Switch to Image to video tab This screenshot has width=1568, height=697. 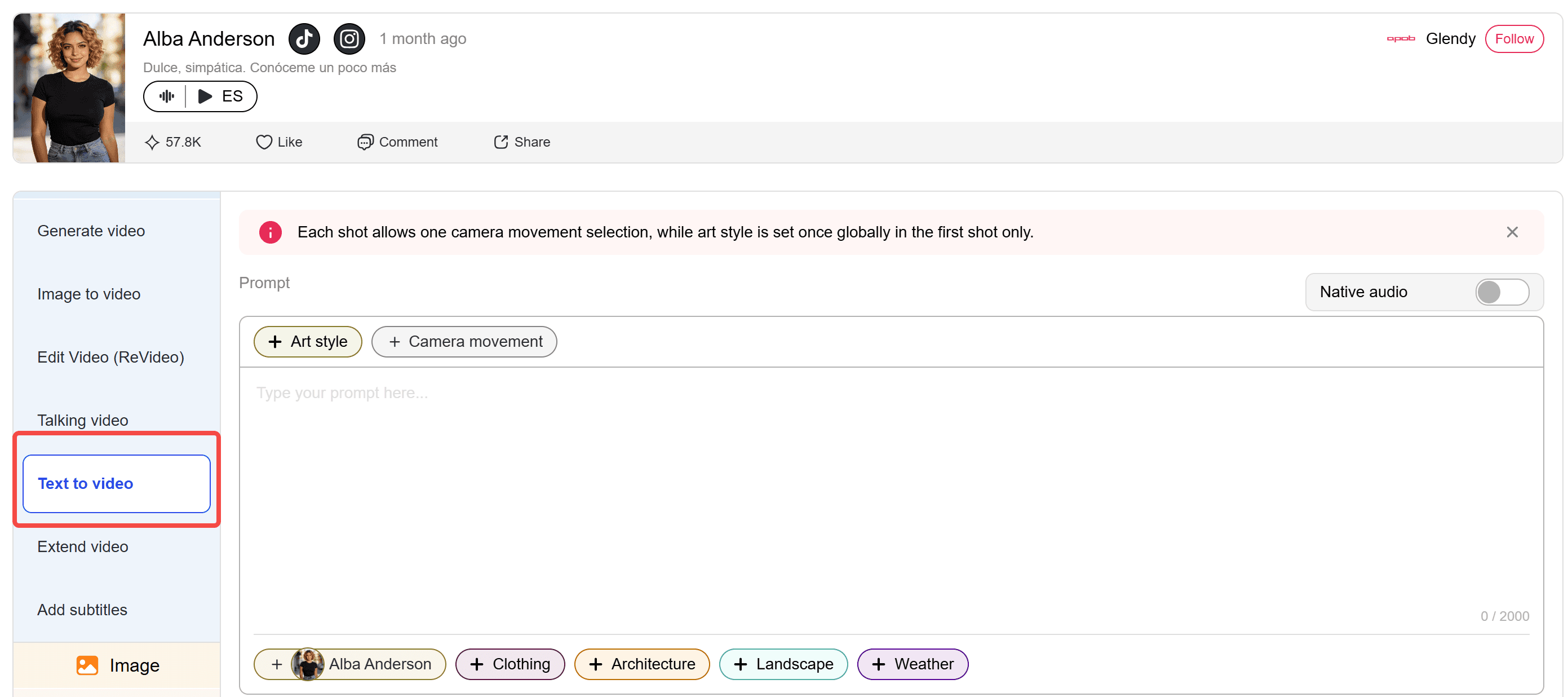89,294
